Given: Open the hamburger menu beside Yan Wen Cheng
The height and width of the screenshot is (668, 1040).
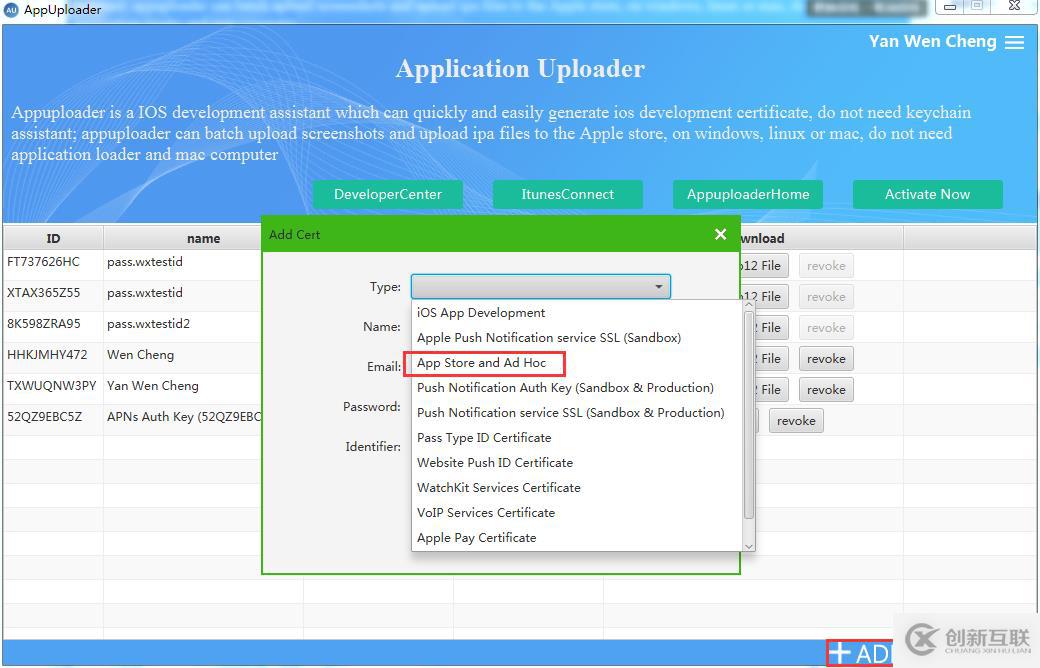Looking at the screenshot, I should point(1014,42).
